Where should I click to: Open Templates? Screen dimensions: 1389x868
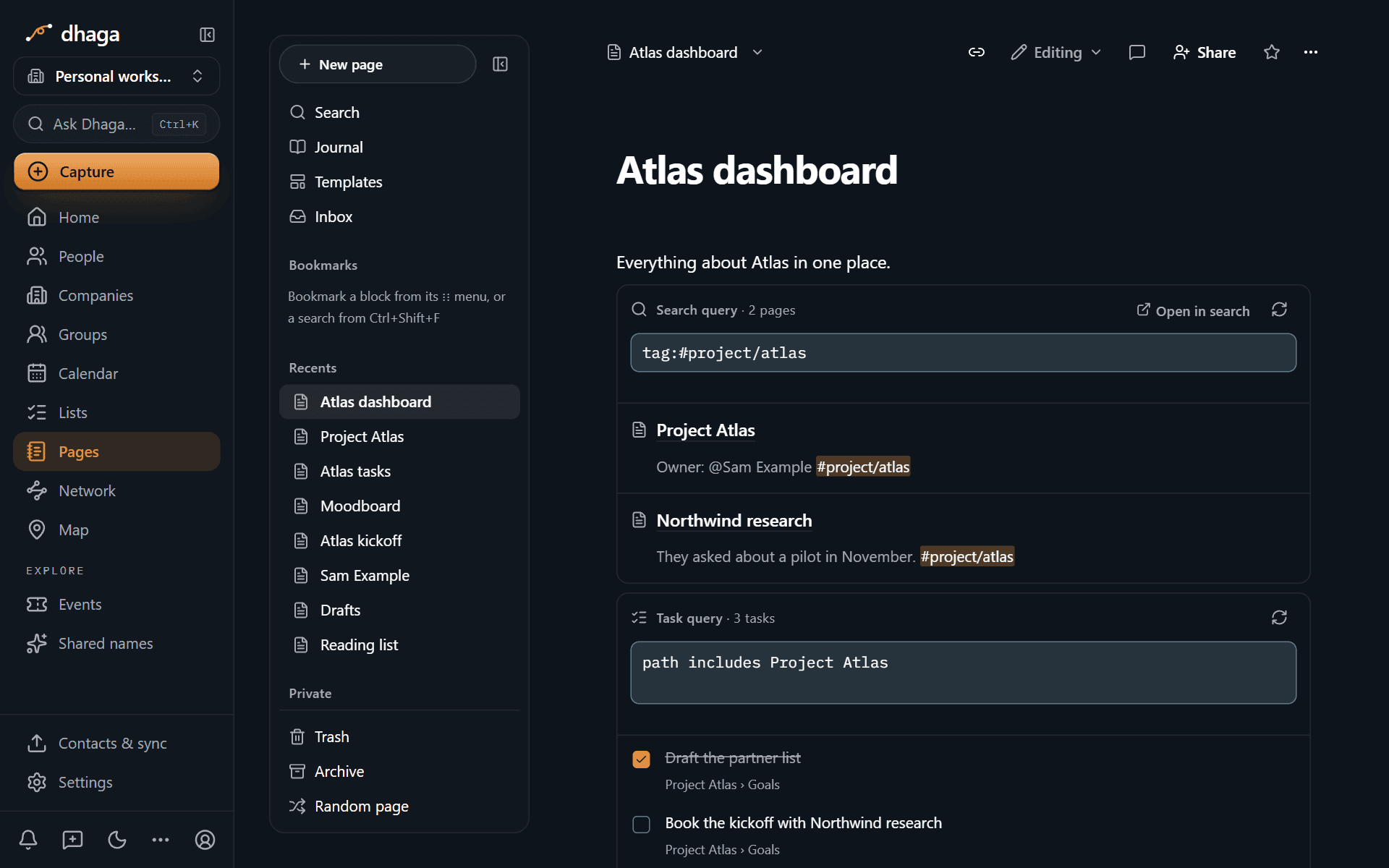(399, 182)
